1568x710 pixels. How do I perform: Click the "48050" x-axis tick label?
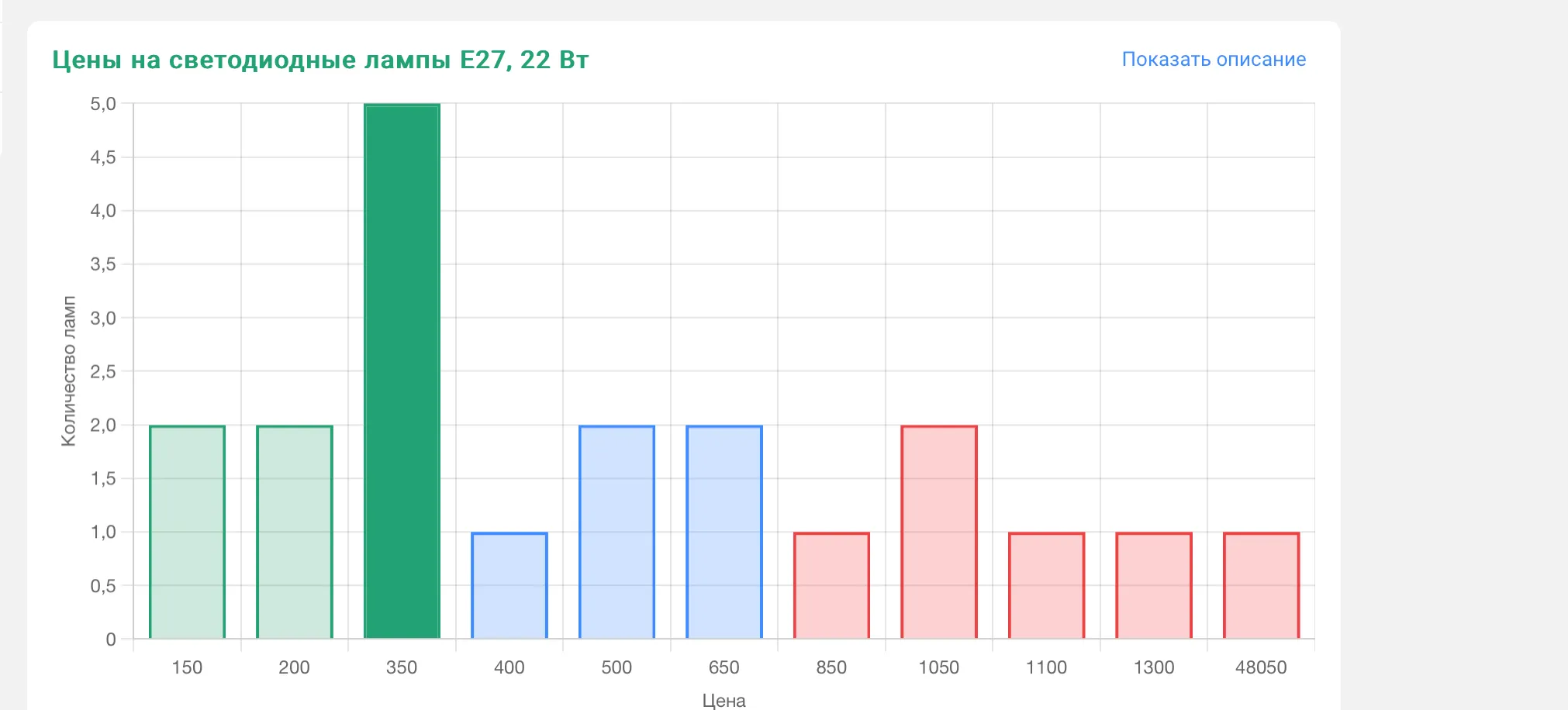click(1261, 667)
